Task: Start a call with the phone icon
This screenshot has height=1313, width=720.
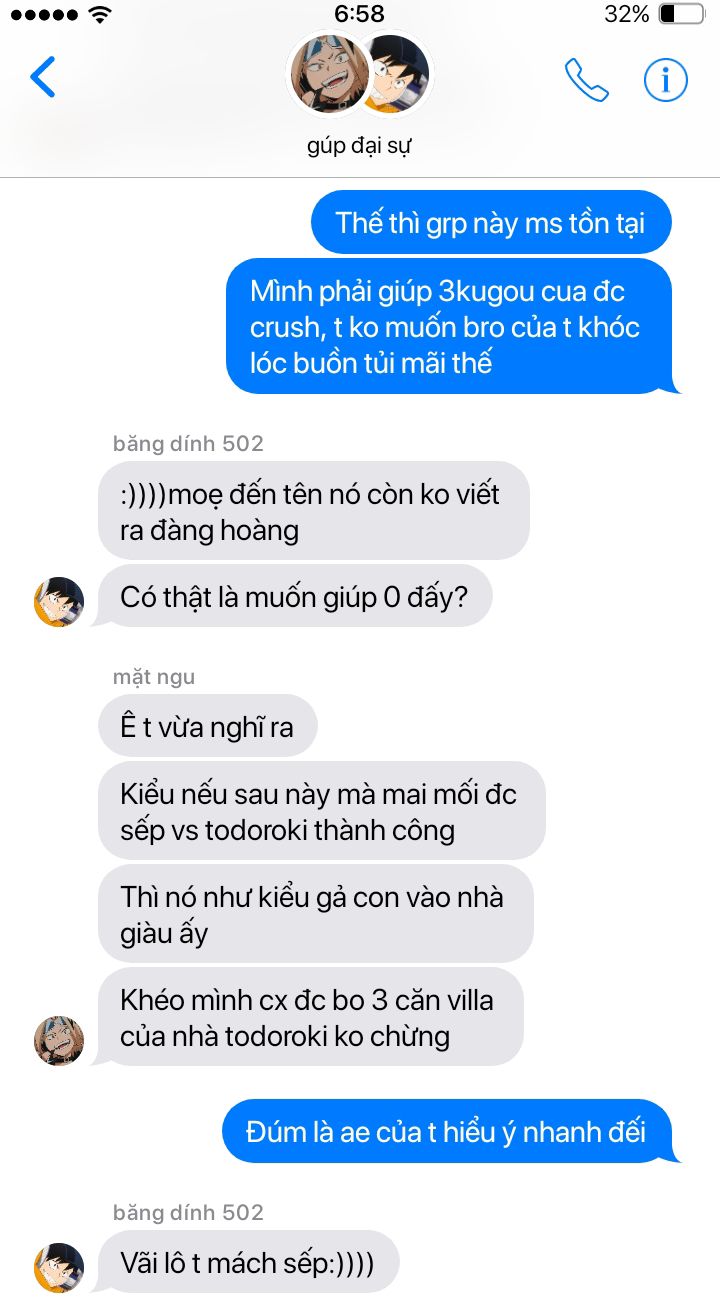Action: coord(586,80)
